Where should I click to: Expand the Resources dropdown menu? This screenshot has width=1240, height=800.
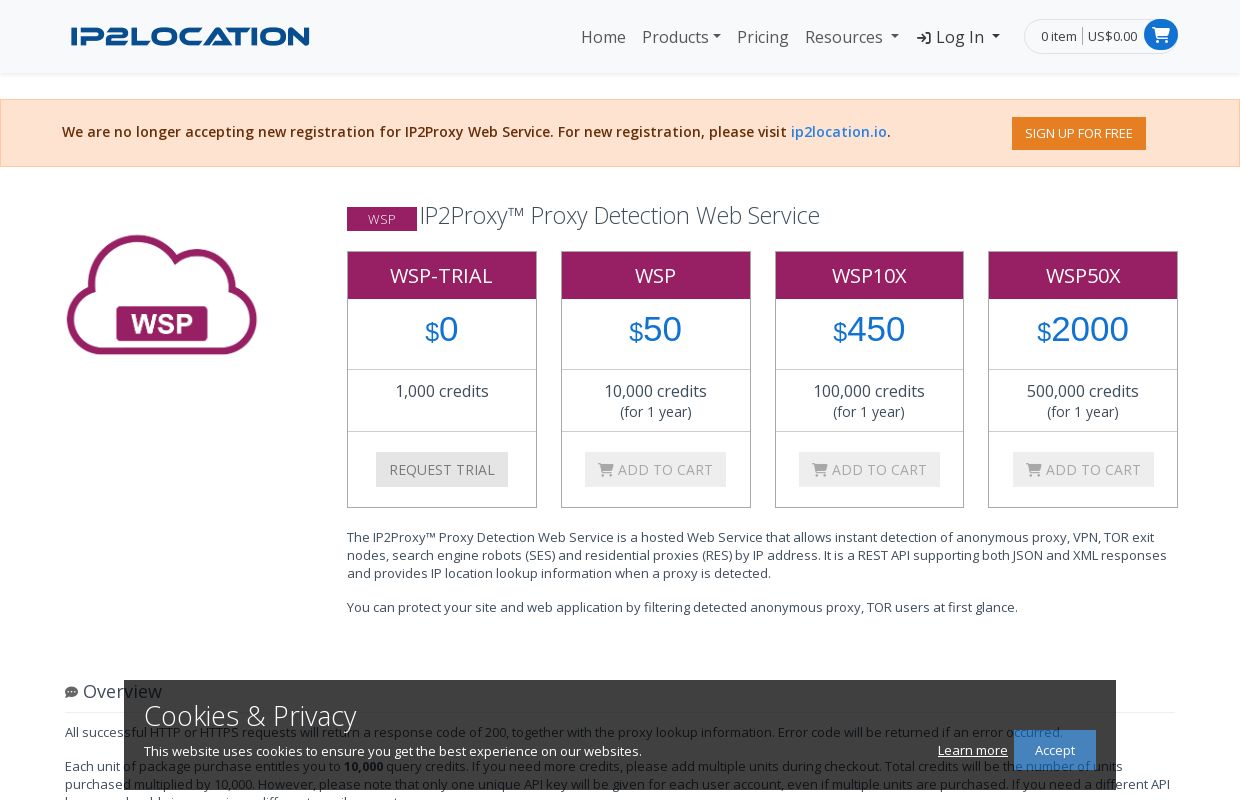point(852,37)
